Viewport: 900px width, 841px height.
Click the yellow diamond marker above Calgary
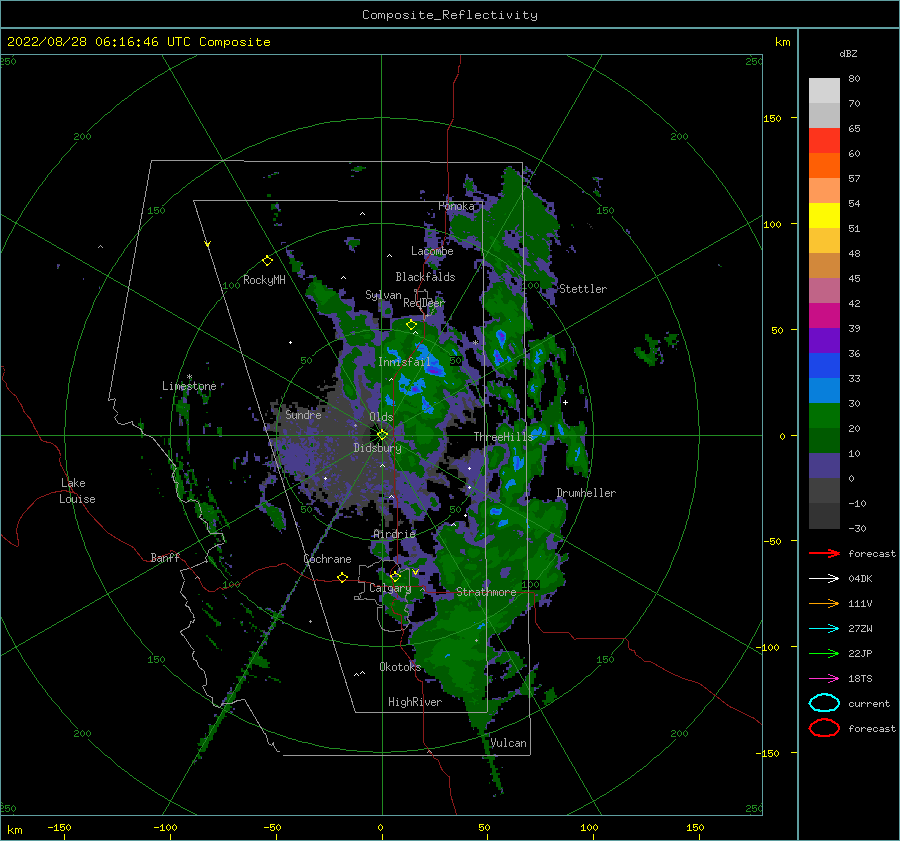click(x=395, y=576)
